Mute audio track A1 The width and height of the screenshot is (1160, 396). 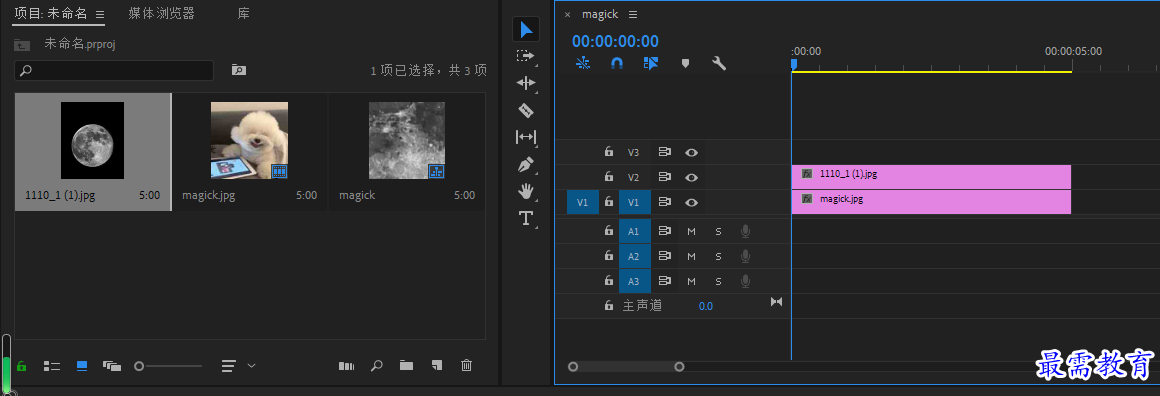click(x=691, y=232)
